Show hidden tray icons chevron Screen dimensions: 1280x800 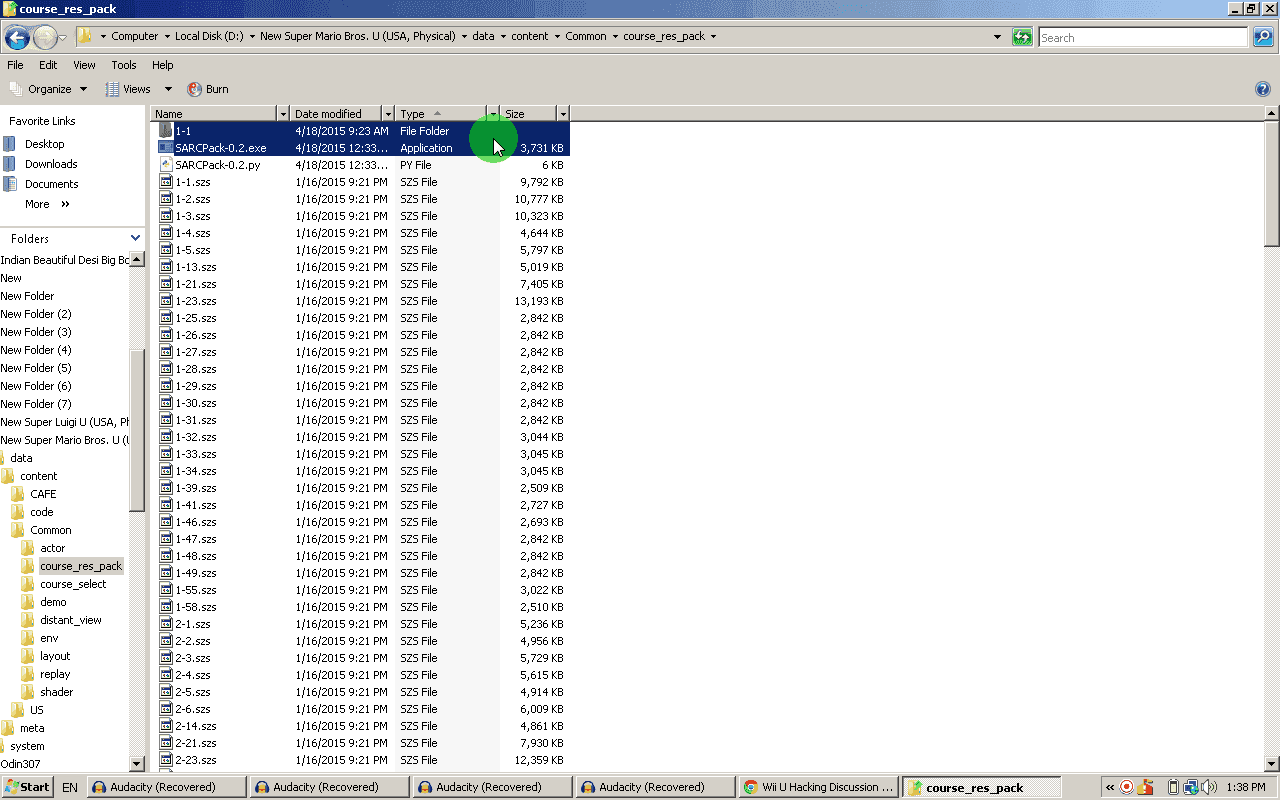(x=1109, y=787)
